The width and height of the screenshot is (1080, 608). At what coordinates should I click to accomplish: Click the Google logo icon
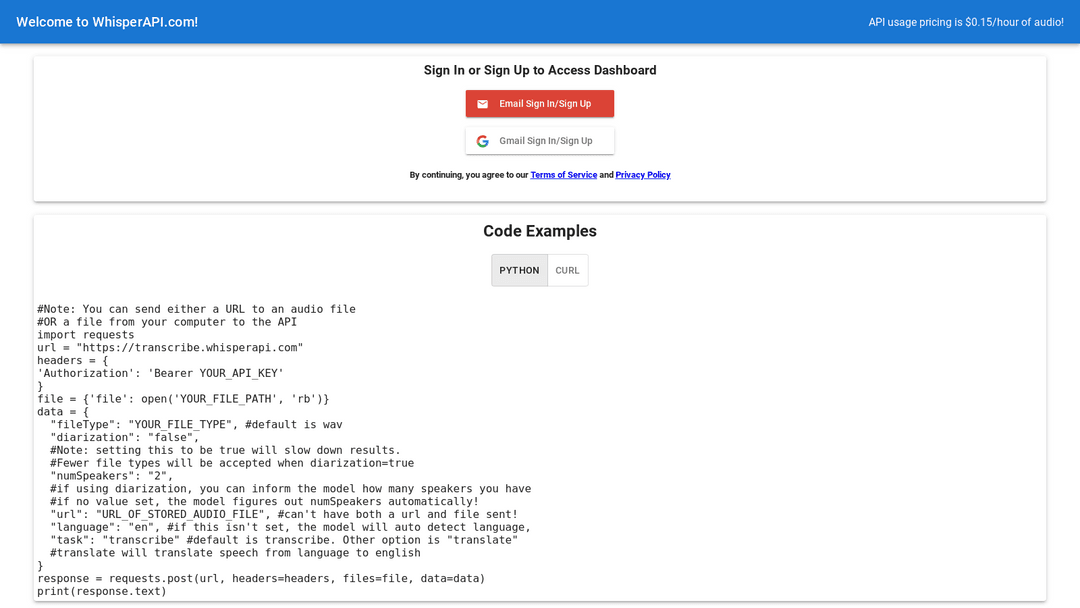point(482,141)
